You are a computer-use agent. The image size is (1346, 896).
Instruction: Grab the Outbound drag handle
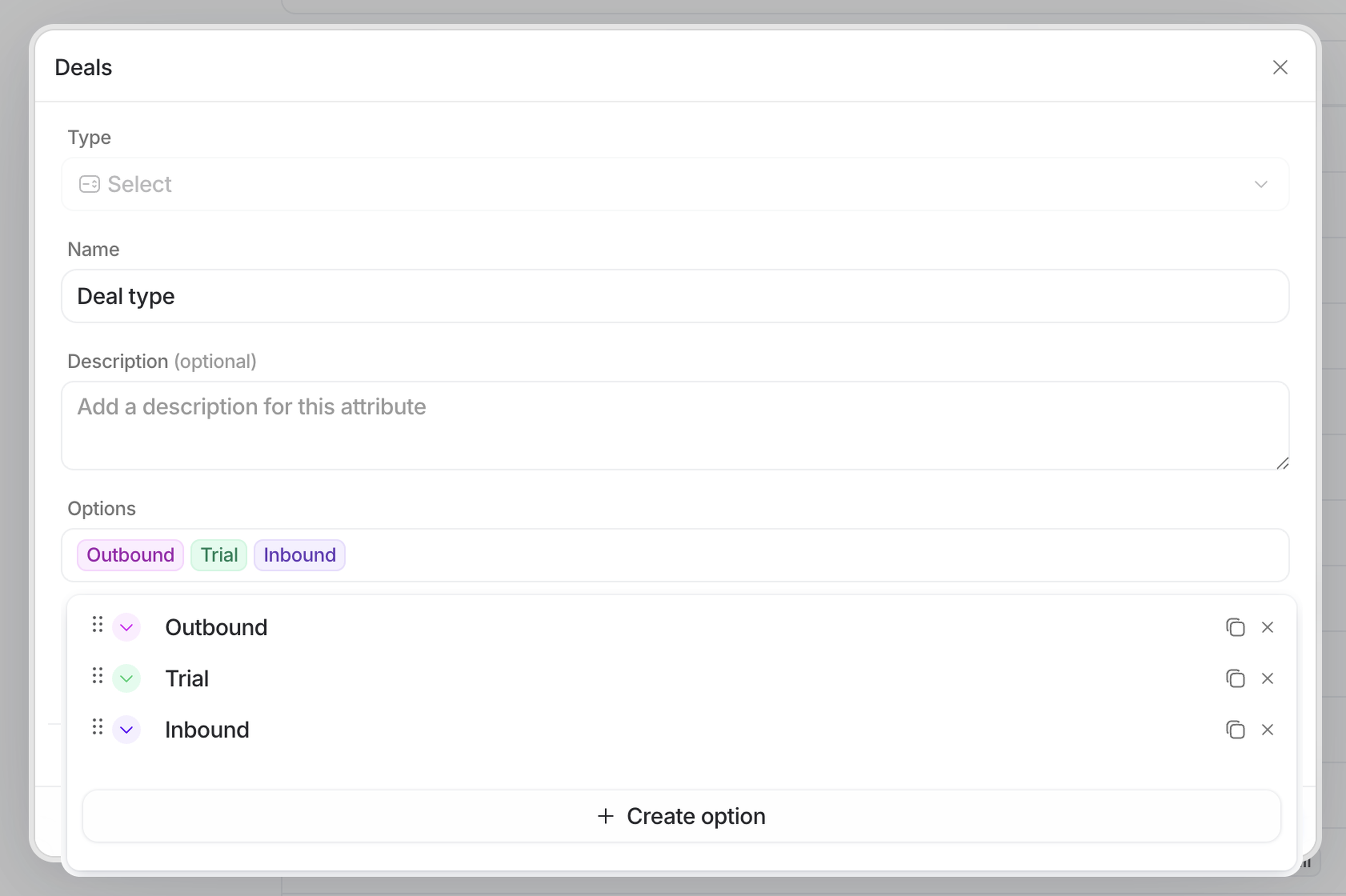point(98,624)
